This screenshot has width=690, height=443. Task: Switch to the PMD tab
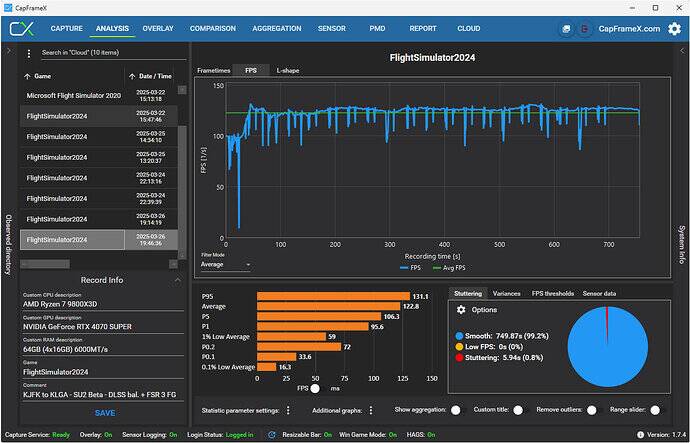click(377, 29)
